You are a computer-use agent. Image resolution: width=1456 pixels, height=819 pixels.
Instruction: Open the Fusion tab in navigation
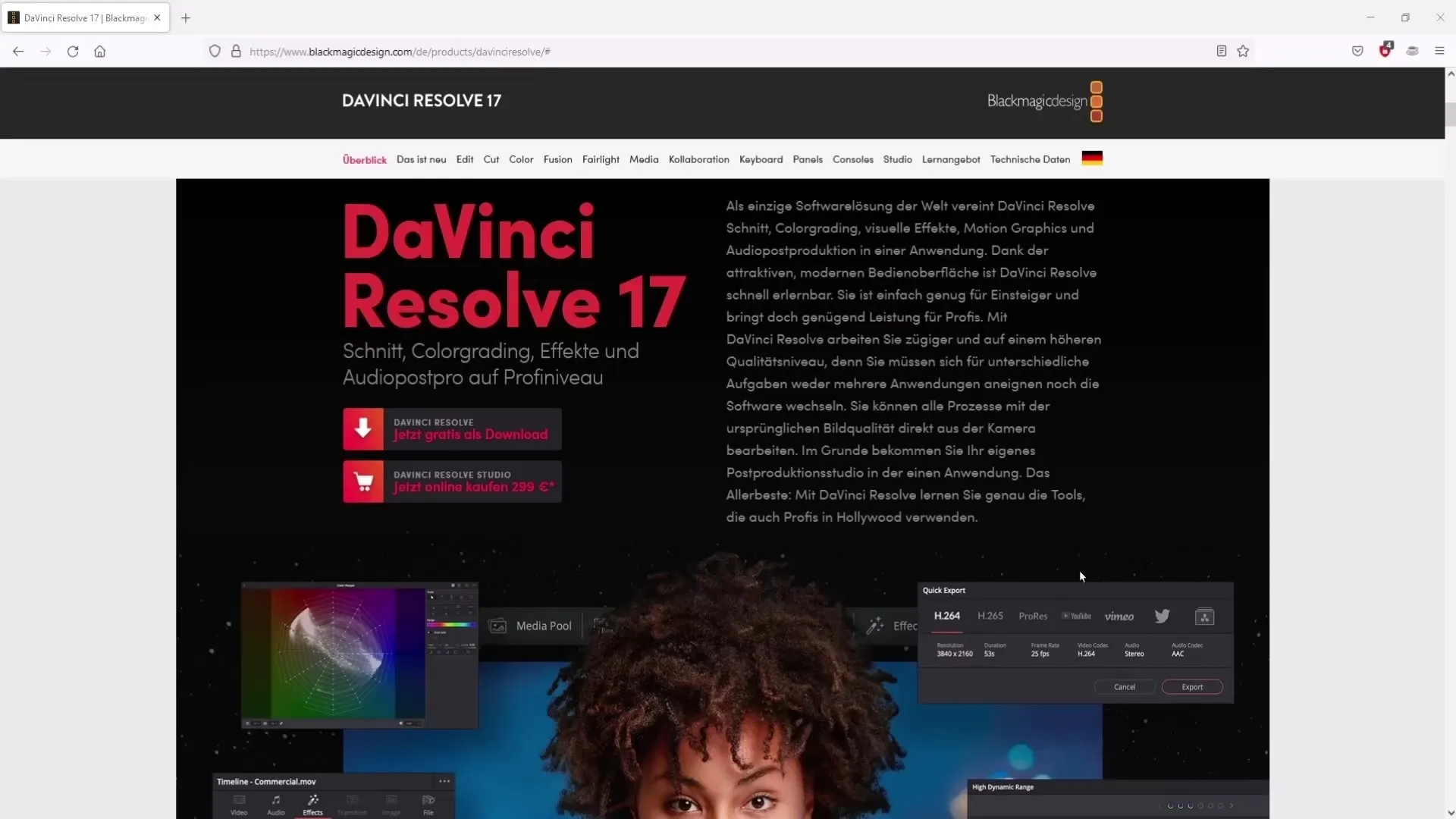click(x=557, y=159)
